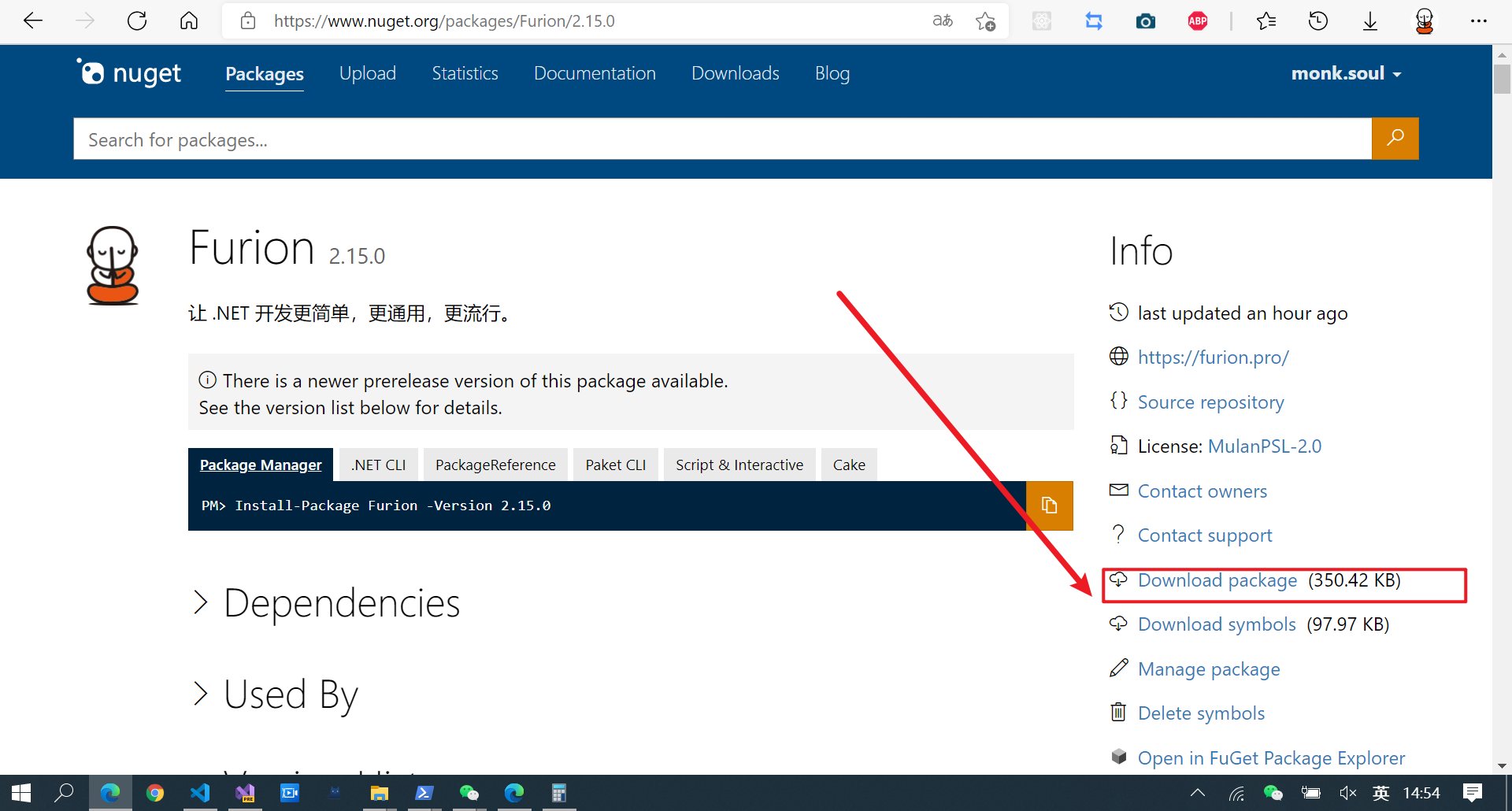1512x811 pixels.
Task: Show hidden system tray icons
Action: (x=1198, y=793)
